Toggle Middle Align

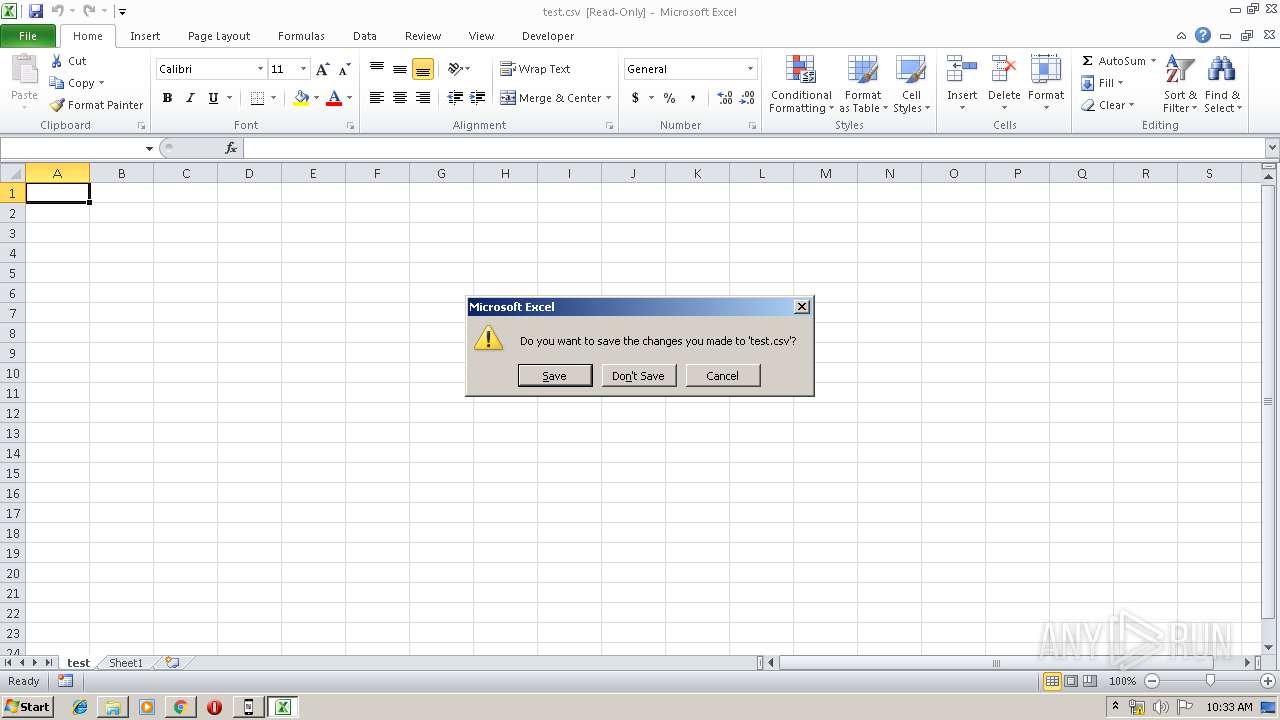(x=400, y=69)
